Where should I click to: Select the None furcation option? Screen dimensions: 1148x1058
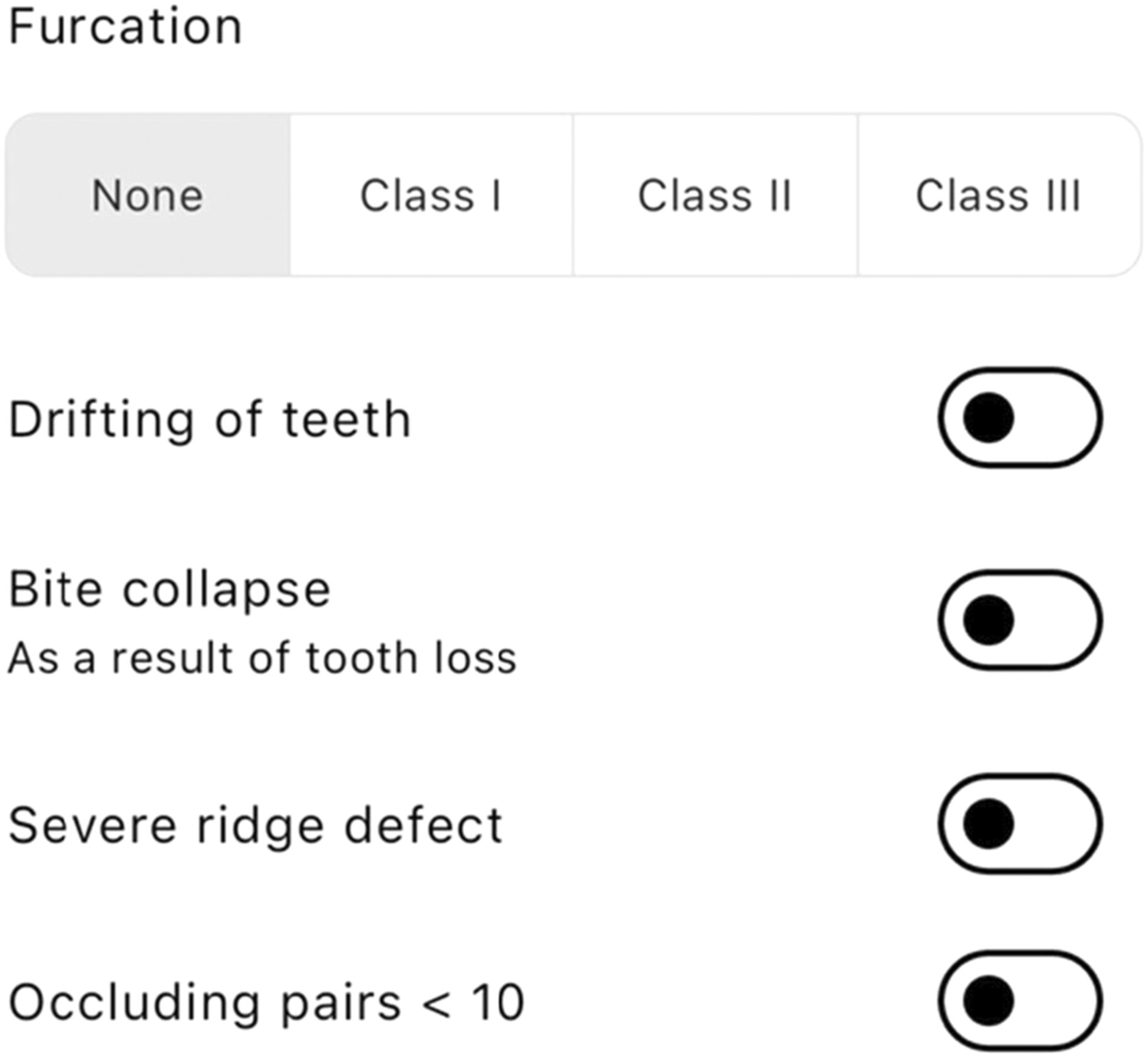[x=148, y=195]
